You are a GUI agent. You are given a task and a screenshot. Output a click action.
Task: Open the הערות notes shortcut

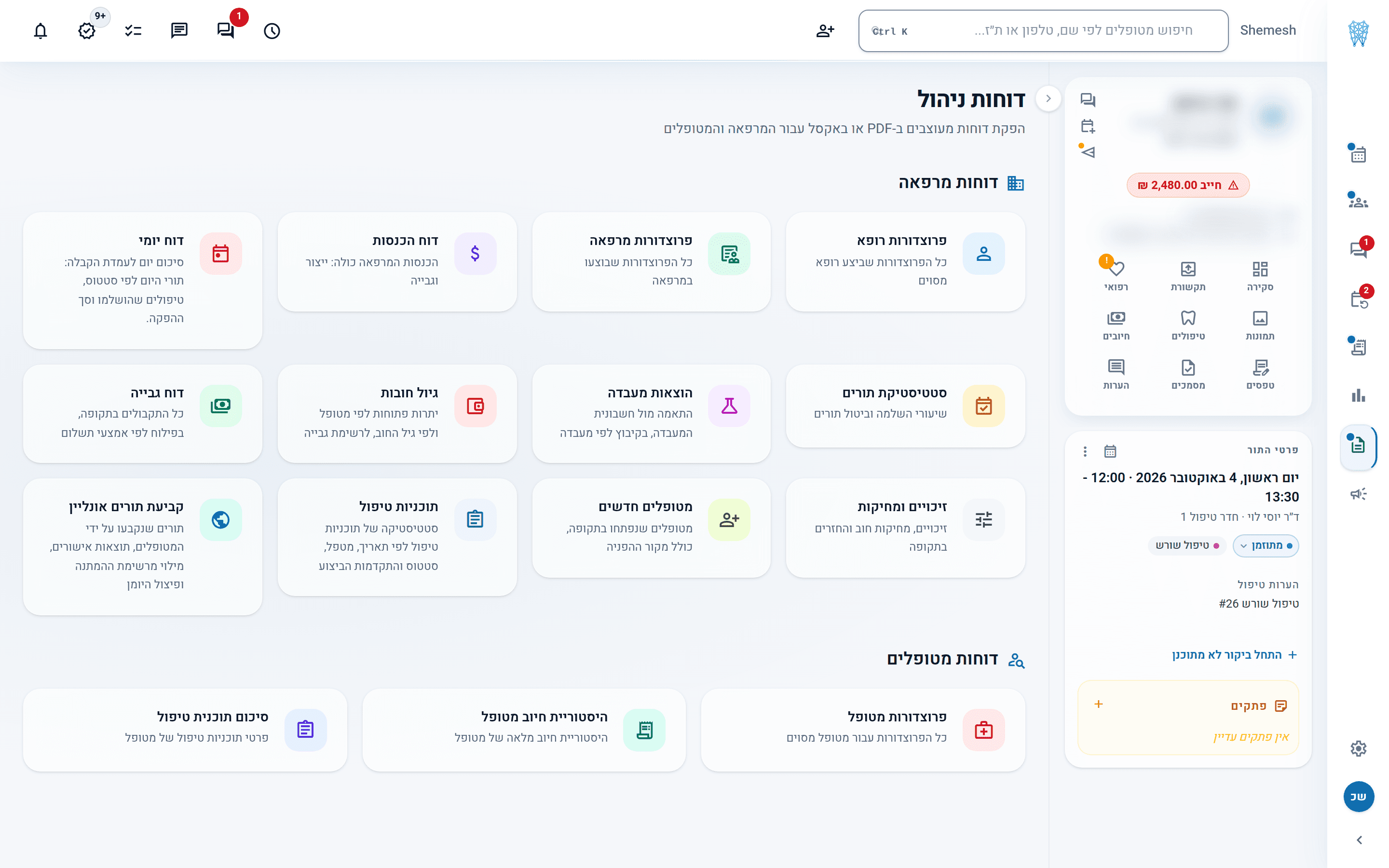[1116, 374]
